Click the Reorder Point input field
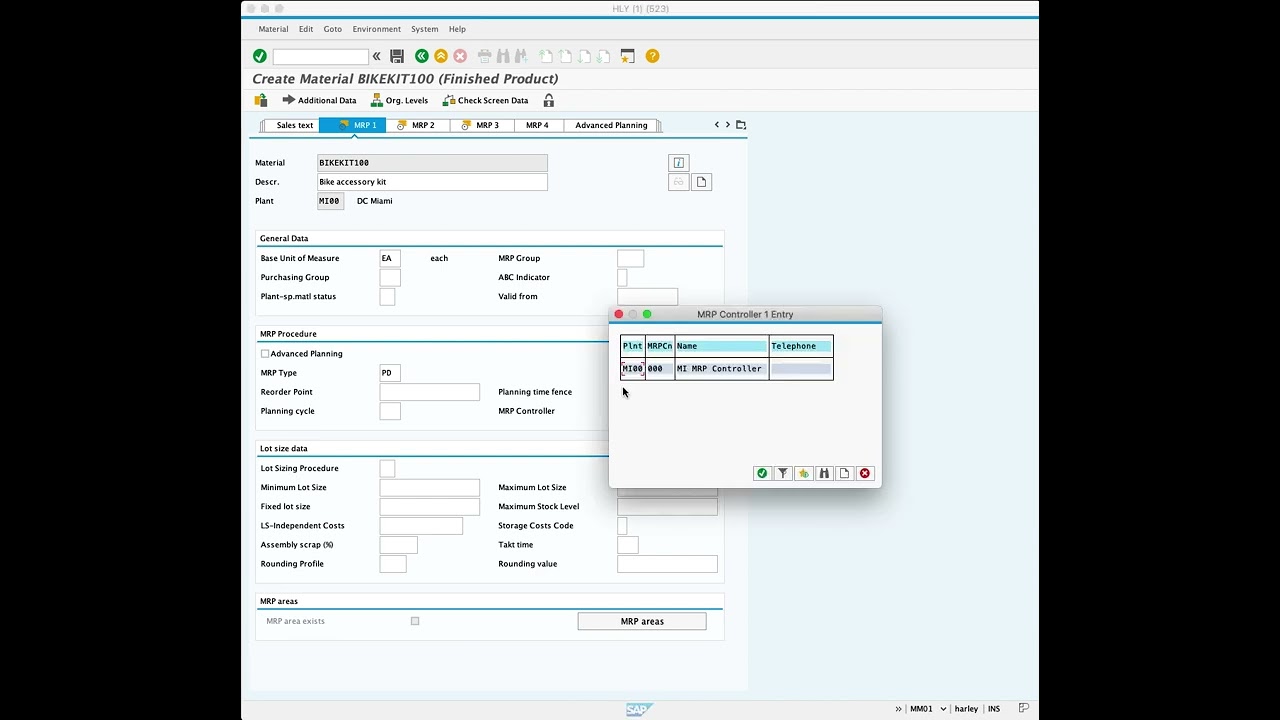1280x720 pixels. click(430, 392)
